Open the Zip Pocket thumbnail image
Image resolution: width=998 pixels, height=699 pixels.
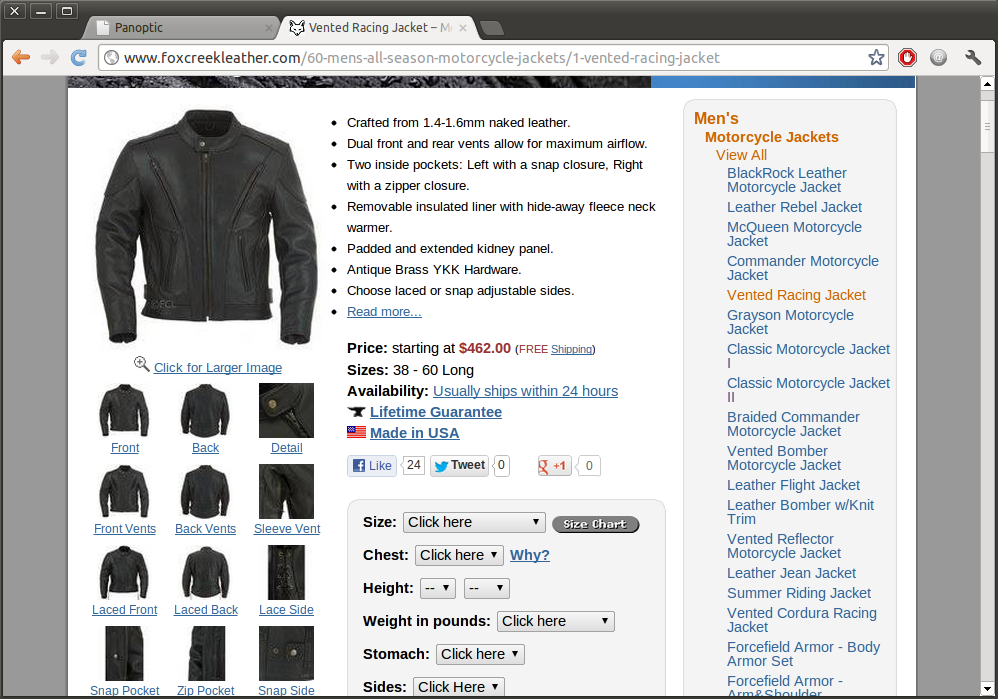[x=206, y=653]
